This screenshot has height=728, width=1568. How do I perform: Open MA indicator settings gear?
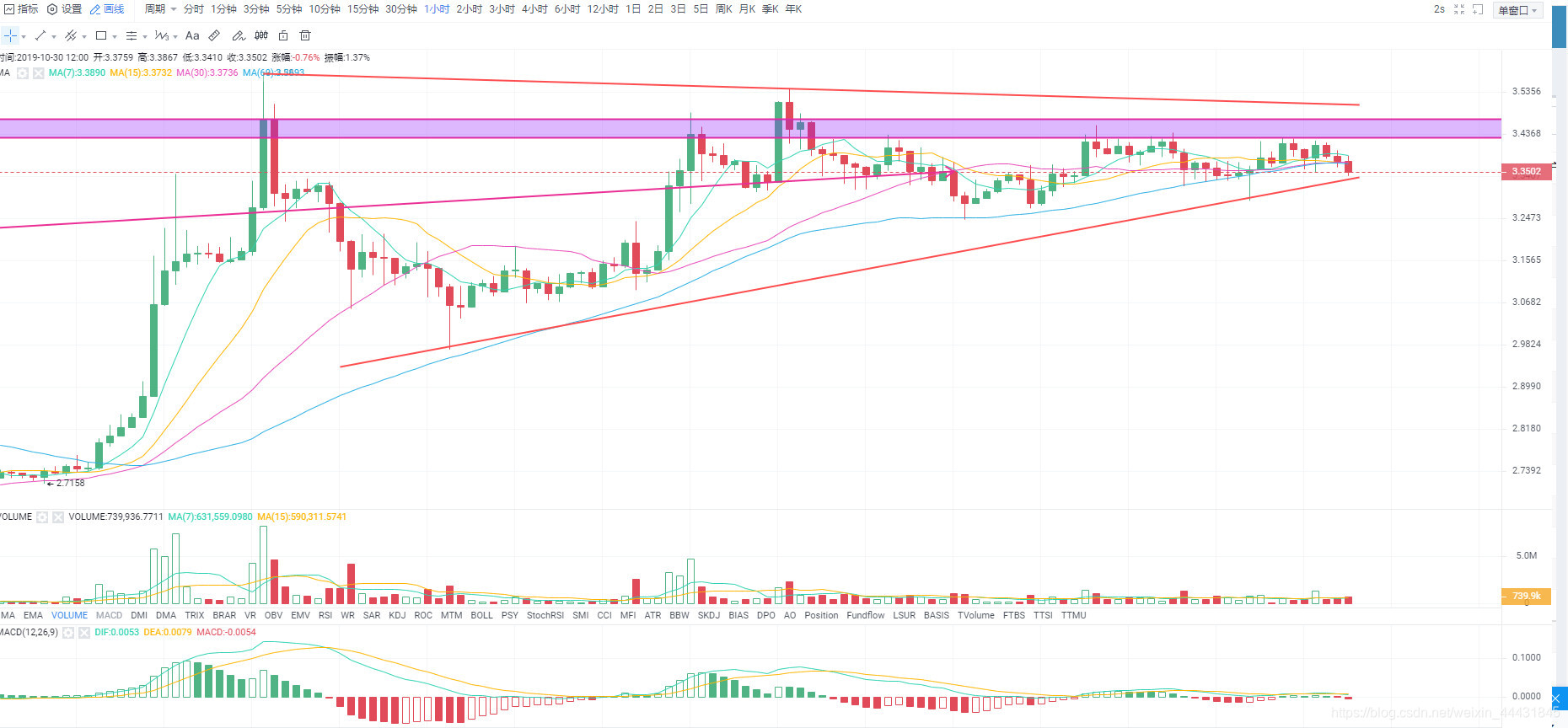pos(23,73)
